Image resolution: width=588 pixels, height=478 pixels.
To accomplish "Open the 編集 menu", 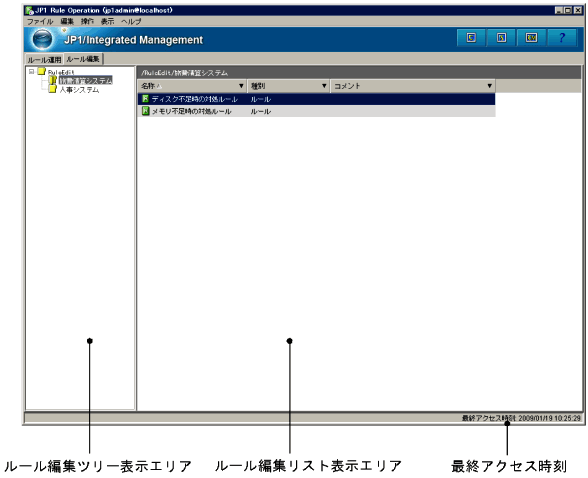I will 67,21.
